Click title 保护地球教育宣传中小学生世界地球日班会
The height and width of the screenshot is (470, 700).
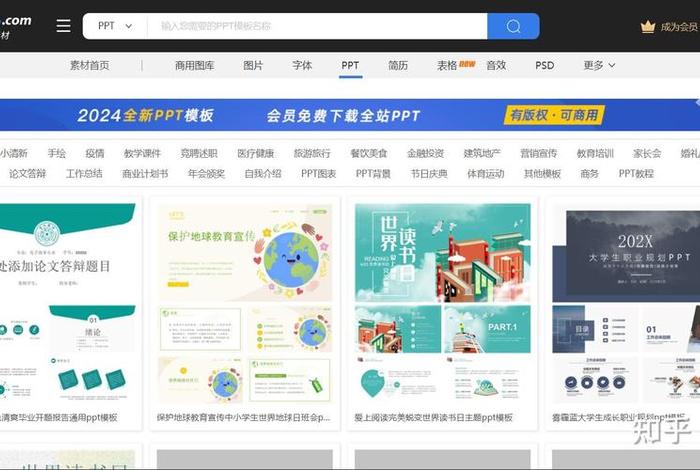pos(243,417)
